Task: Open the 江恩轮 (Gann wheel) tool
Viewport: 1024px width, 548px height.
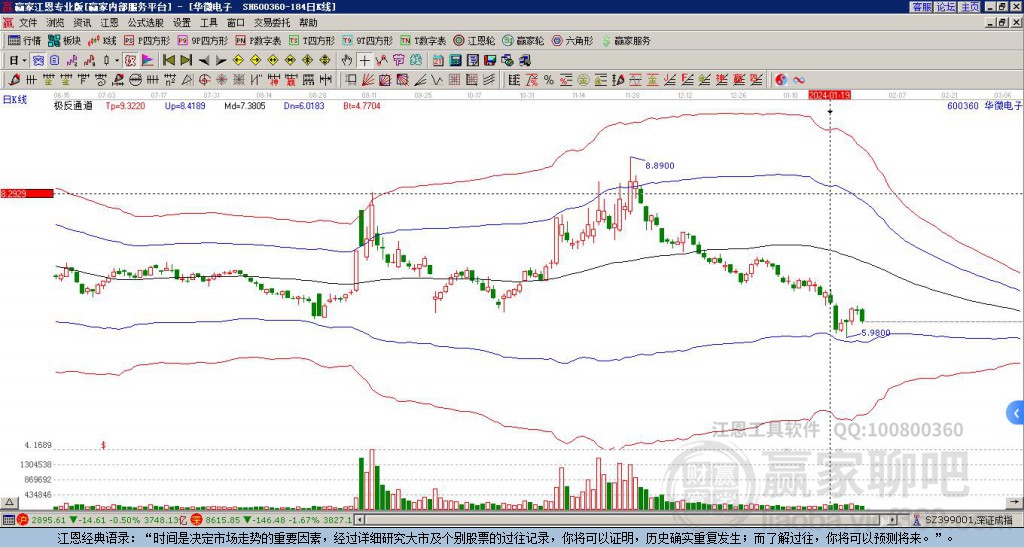Action: click(x=475, y=40)
